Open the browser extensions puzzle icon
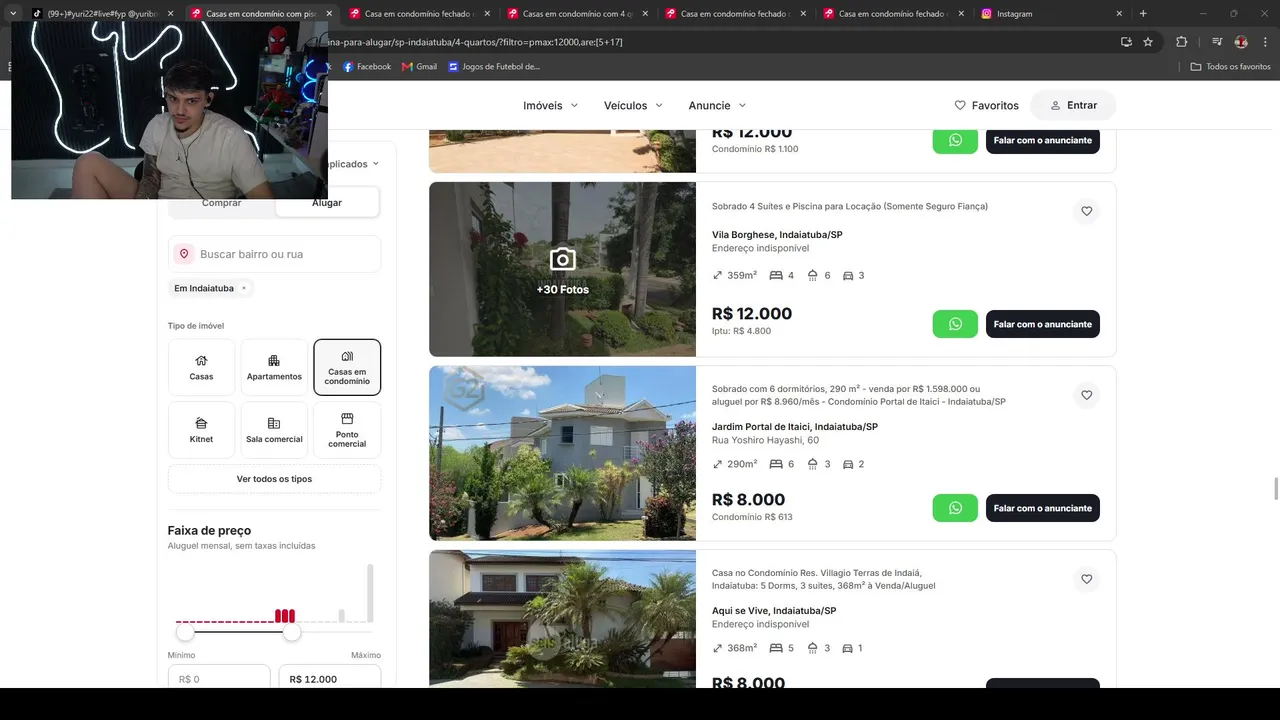This screenshot has width=1280, height=720. coord(1182,42)
